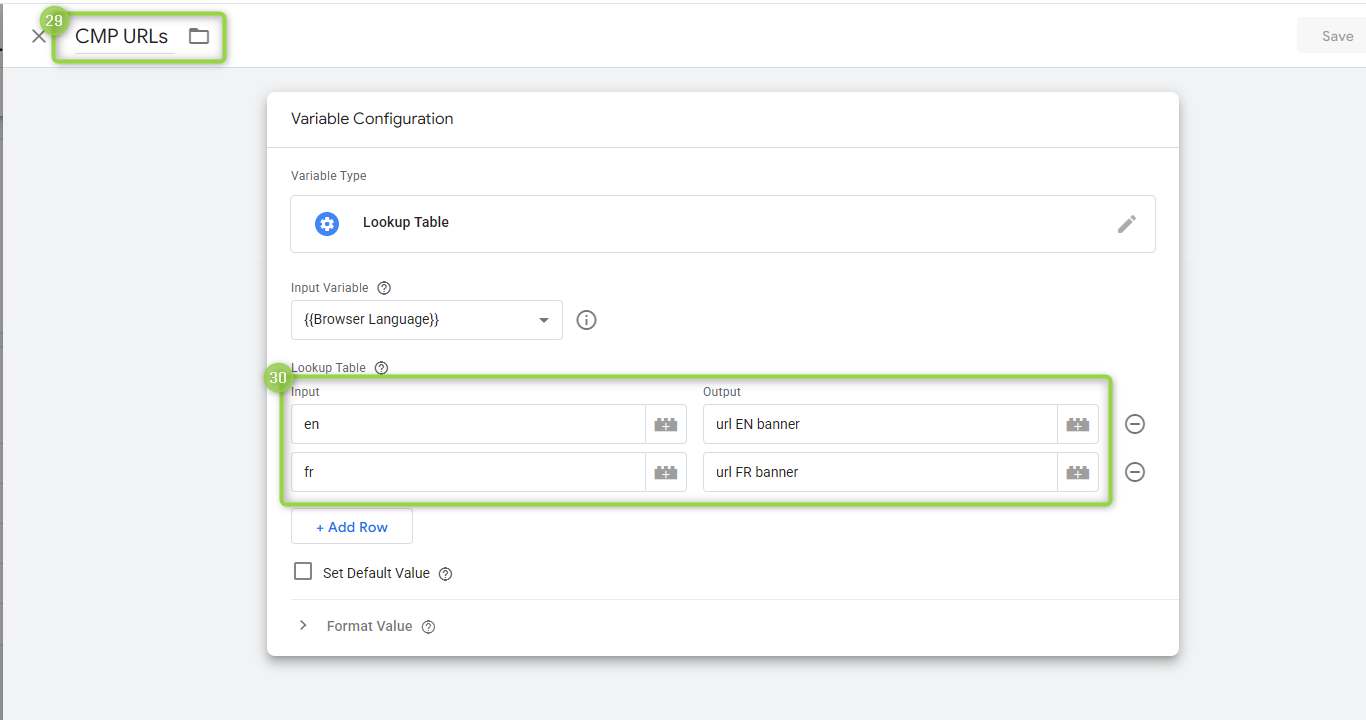
Task: Open the Browser Language input variable dropdown
Action: [x=426, y=320]
